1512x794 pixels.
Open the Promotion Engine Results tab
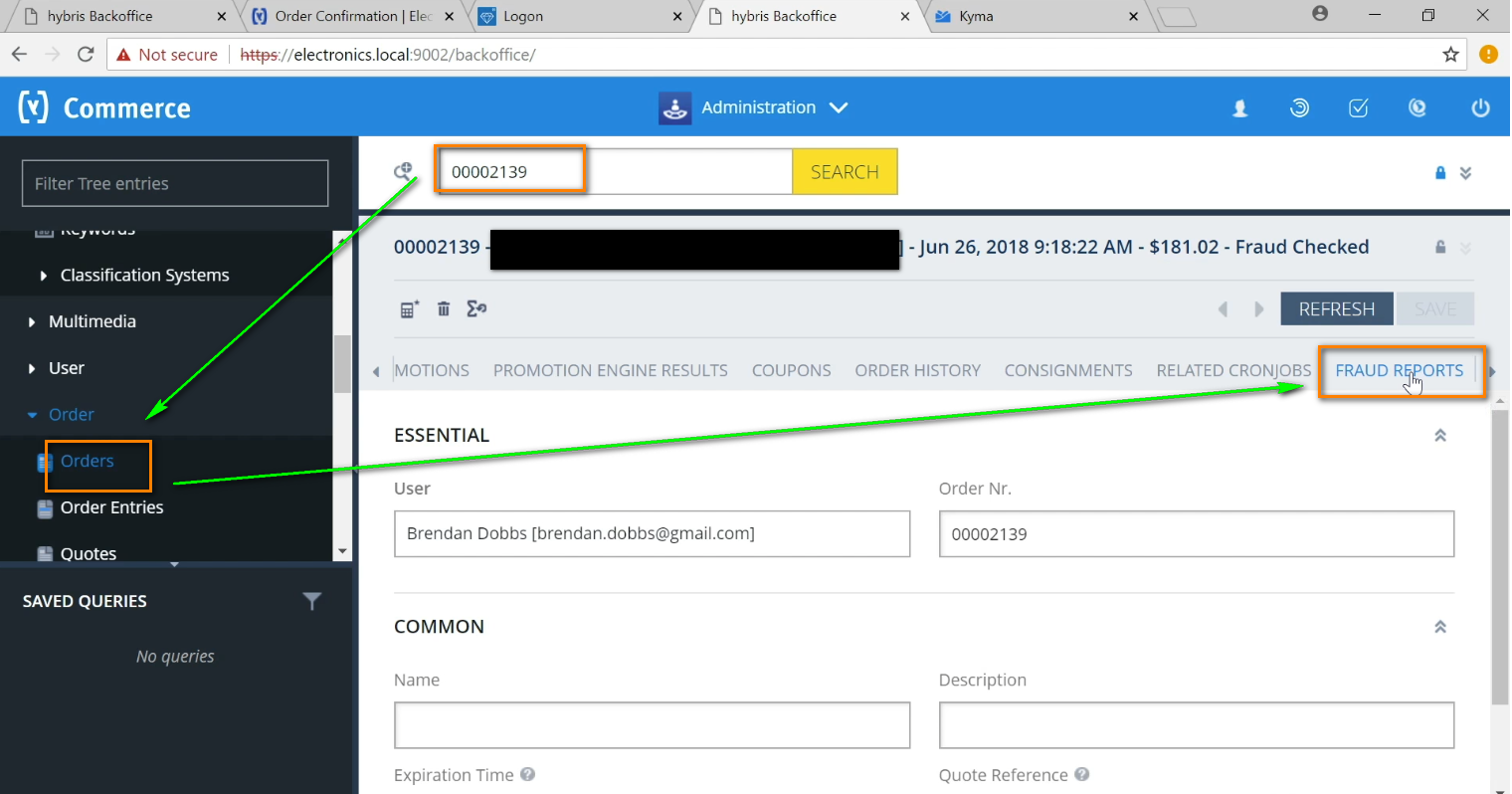tap(610, 370)
